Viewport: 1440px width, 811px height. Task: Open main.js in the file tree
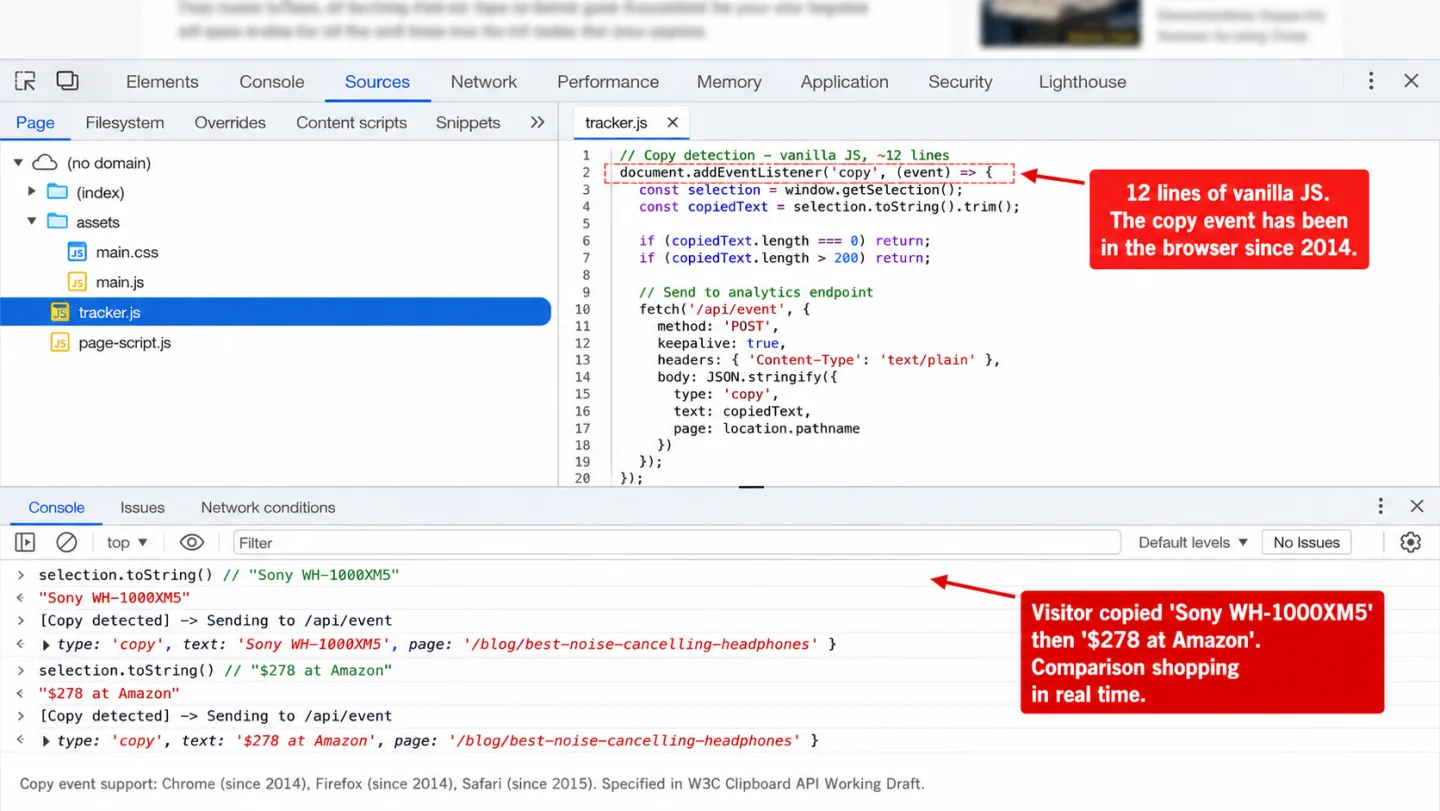tap(120, 282)
